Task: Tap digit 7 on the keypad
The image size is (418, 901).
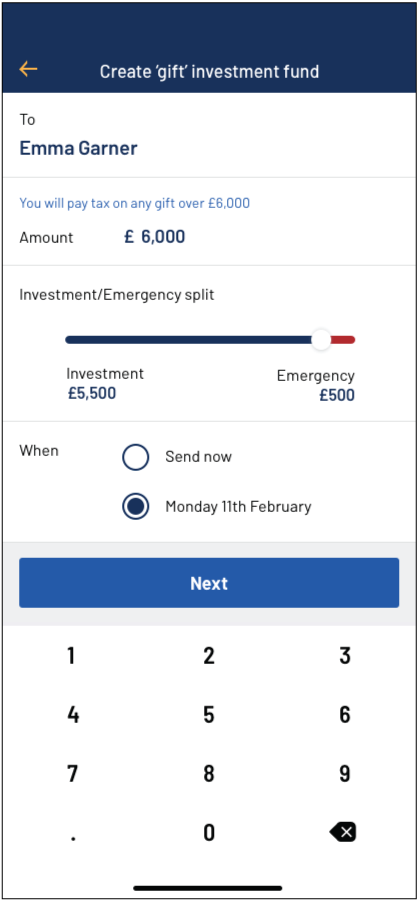Action: [72, 773]
